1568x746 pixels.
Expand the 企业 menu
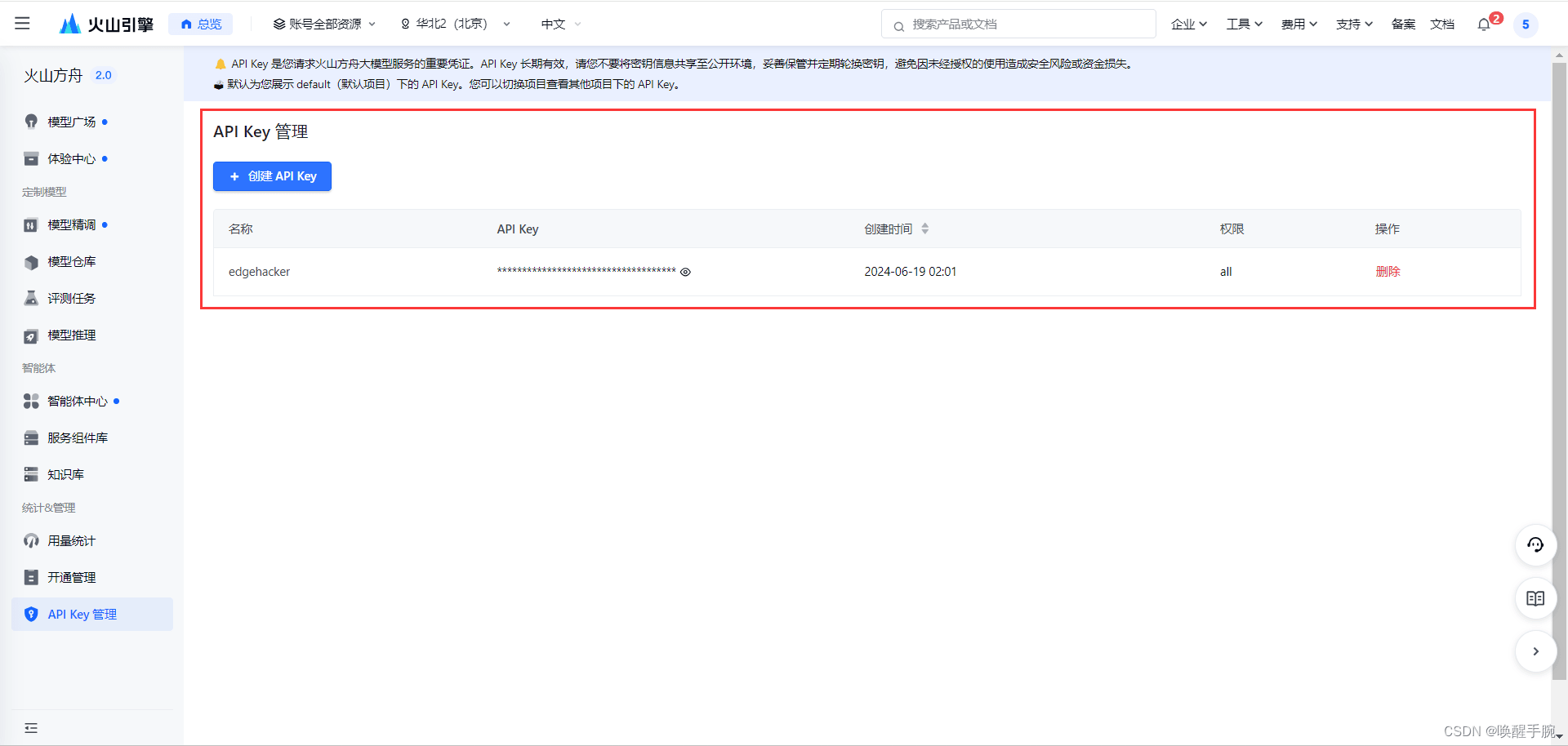(1188, 24)
